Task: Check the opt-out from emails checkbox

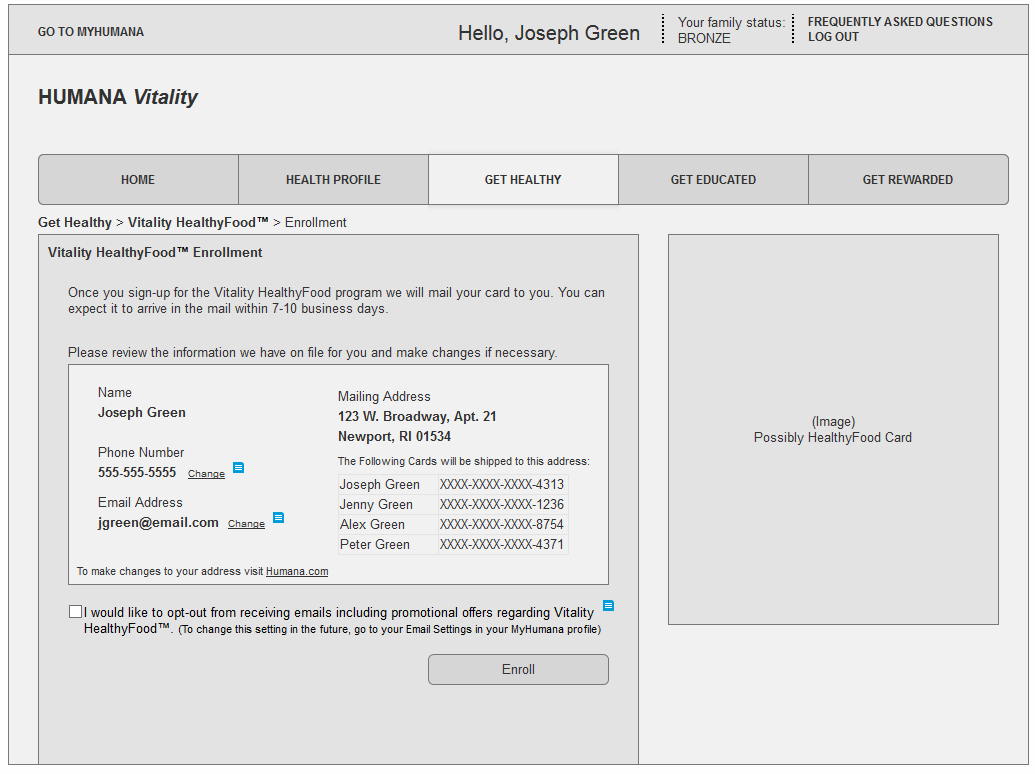Action: [75, 612]
